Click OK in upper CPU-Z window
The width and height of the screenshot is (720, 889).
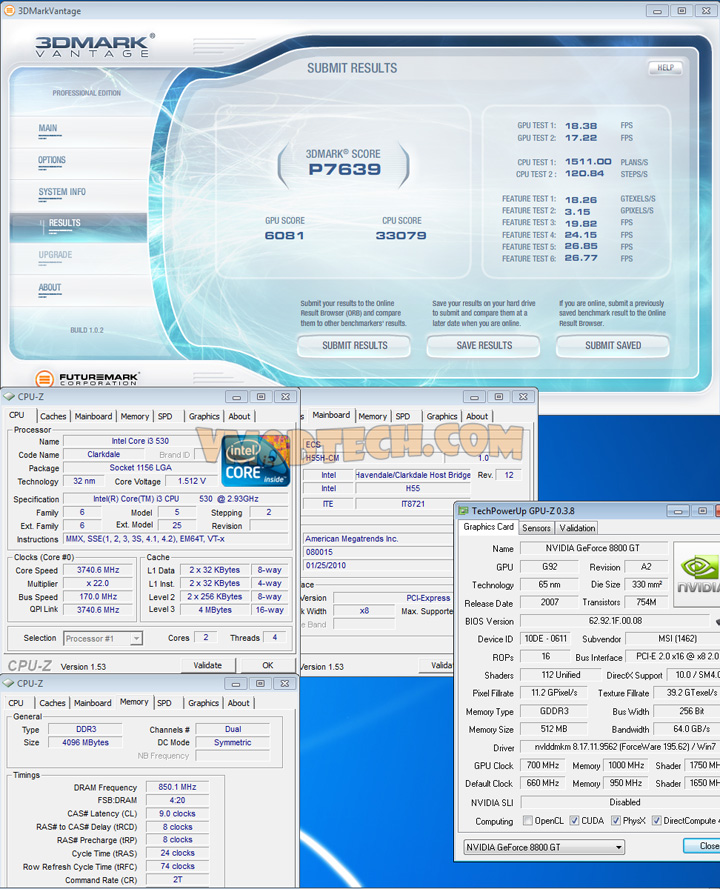(268, 666)
